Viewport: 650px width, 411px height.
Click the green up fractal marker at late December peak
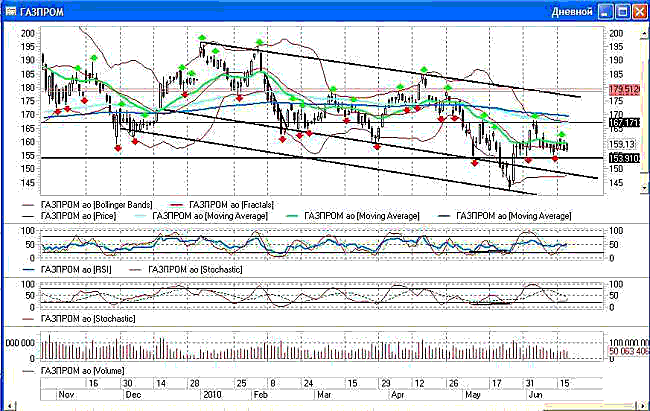coord(202,38)
